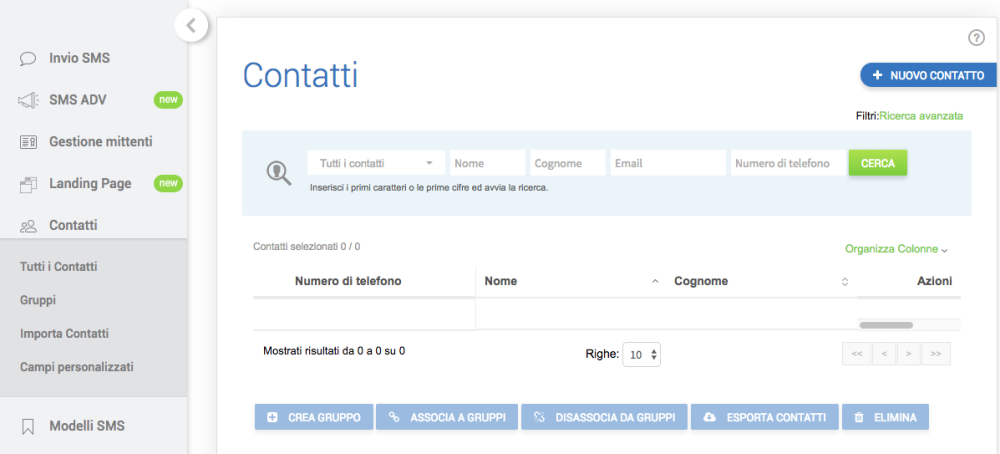Go to previous page with < button

(x=883, y=354)
